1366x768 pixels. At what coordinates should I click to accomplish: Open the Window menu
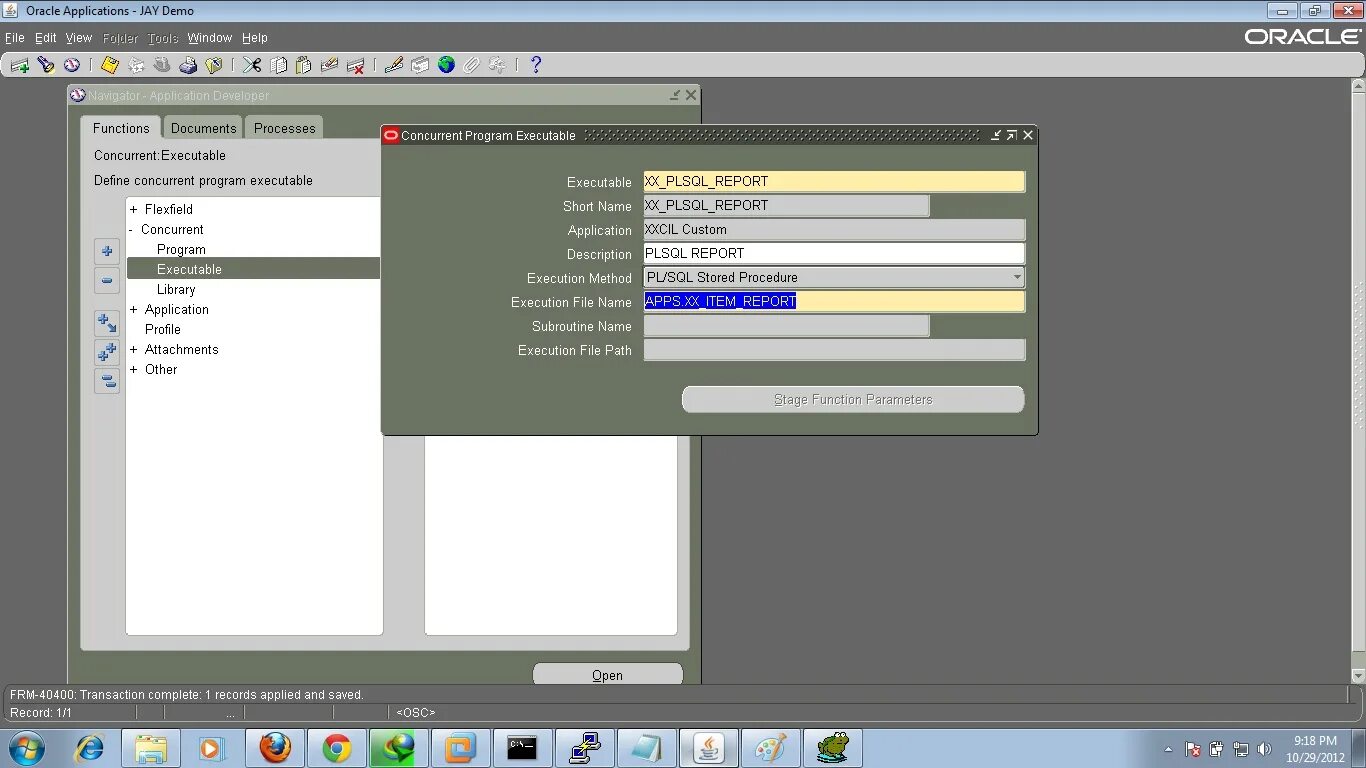(x=210, y=38)
